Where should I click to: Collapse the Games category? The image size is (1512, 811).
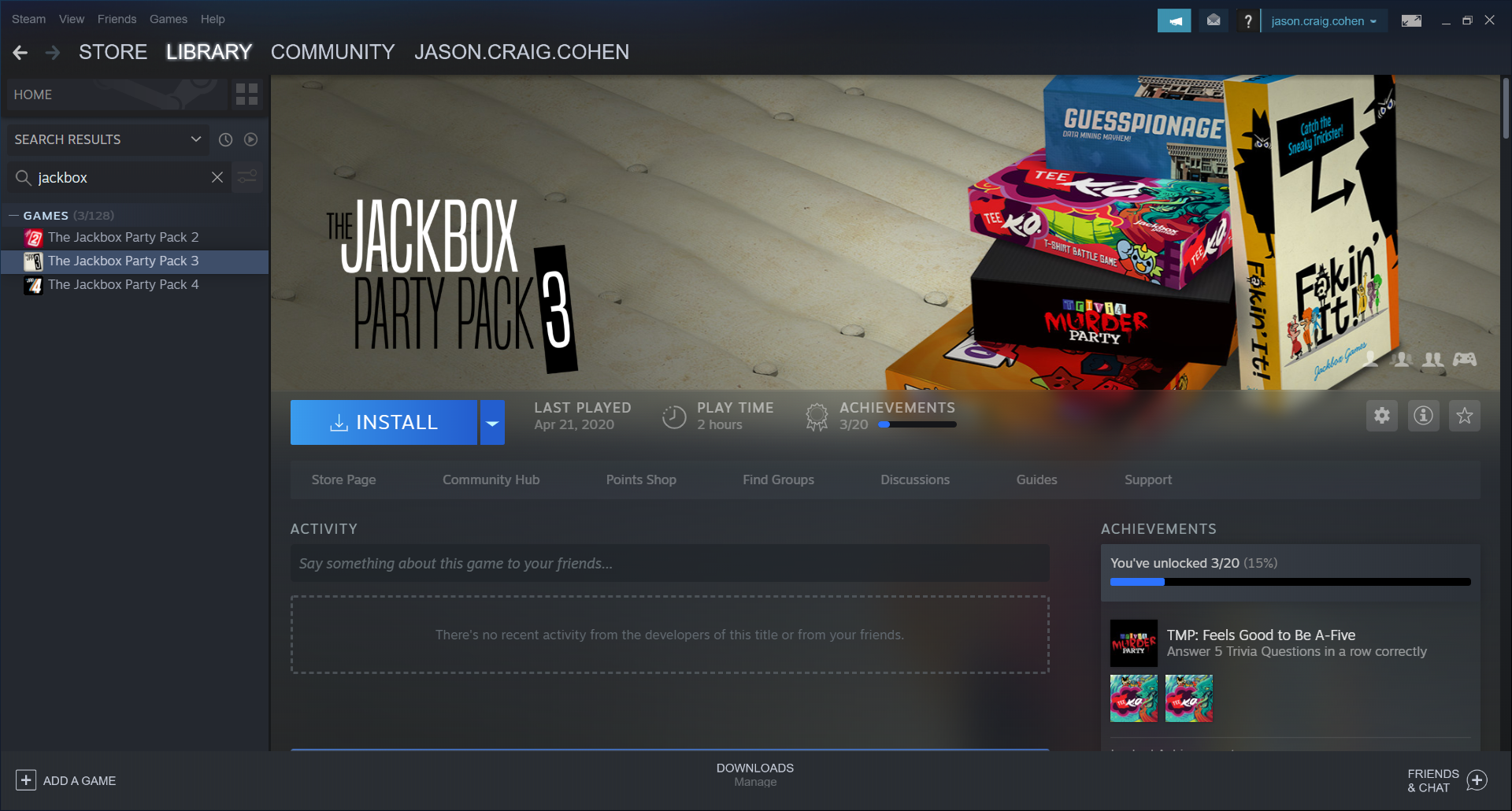[13, 215]
